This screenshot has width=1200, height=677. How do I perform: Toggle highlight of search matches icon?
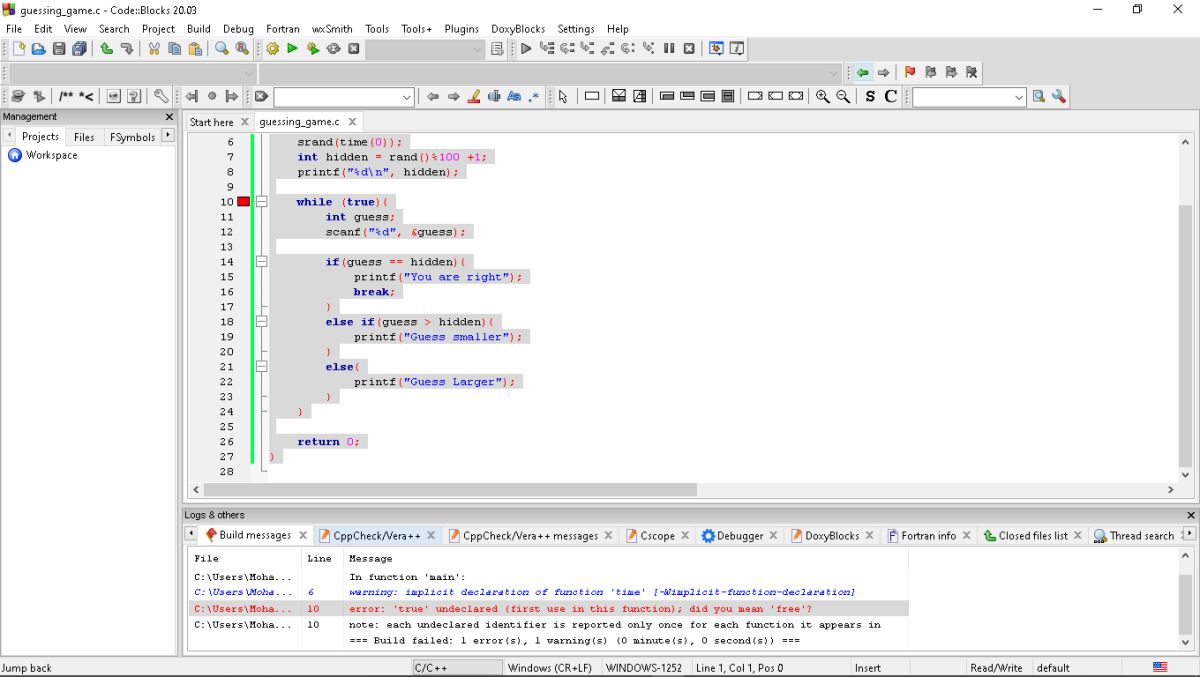pyautogui.click(x=474, y=97)
